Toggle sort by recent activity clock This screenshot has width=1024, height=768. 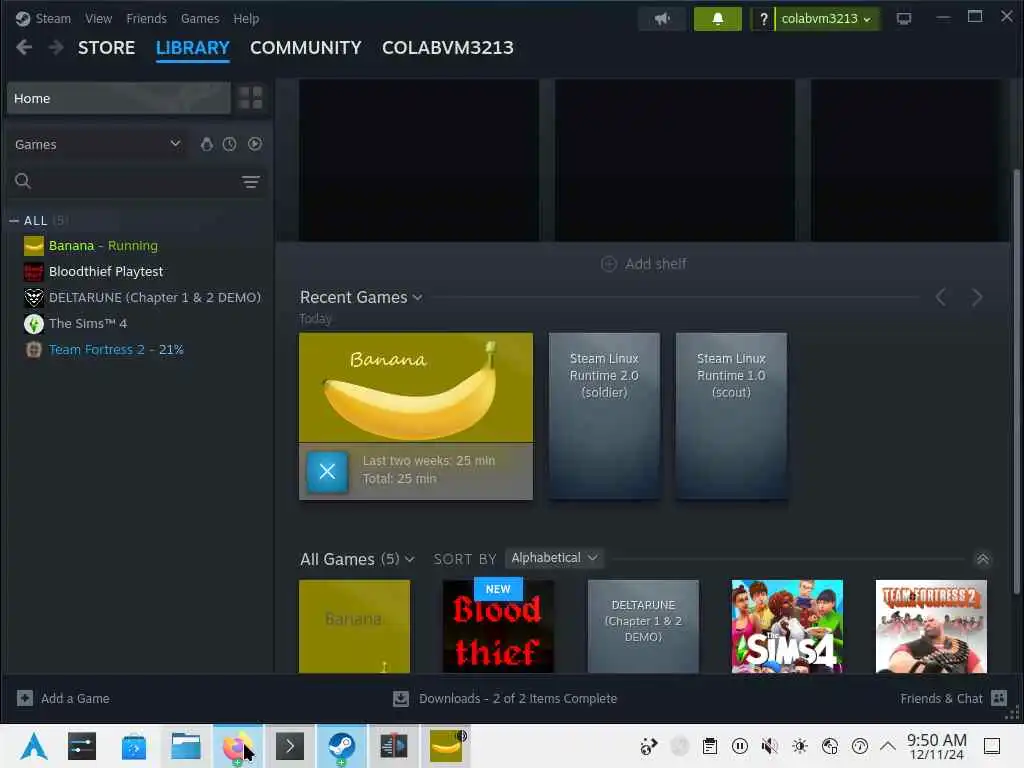229,144
